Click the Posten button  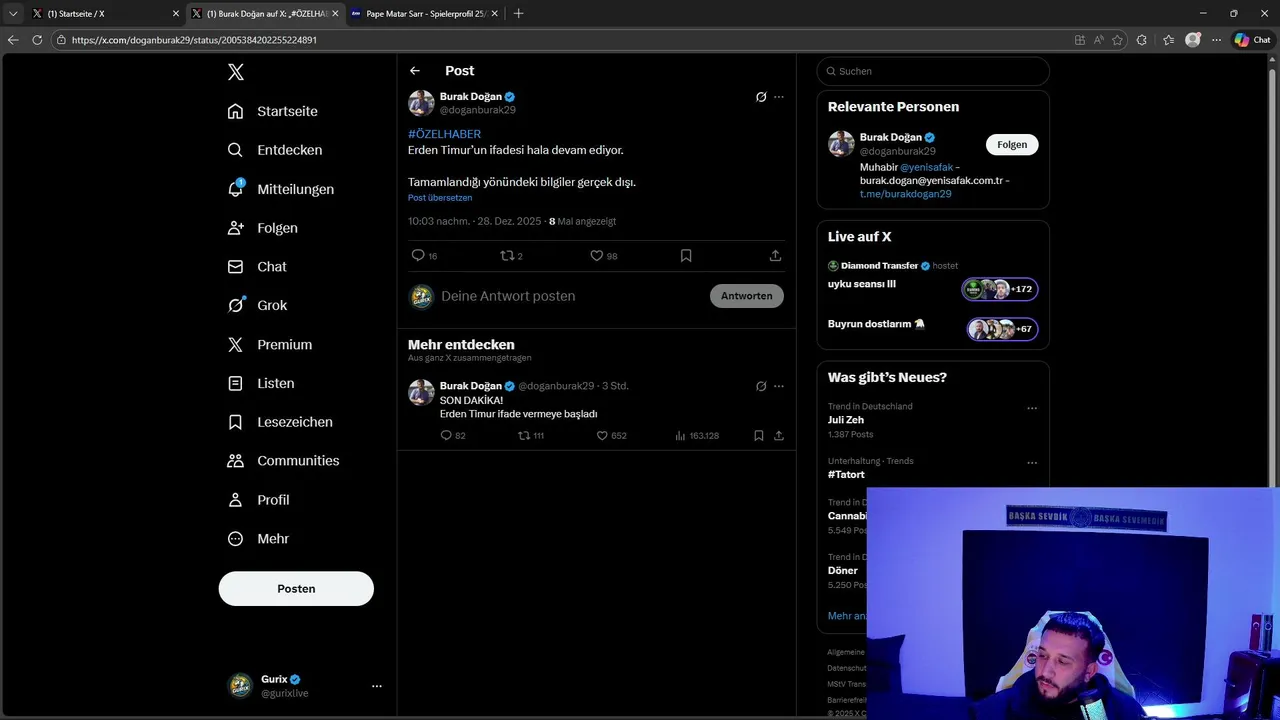point(296,588)
